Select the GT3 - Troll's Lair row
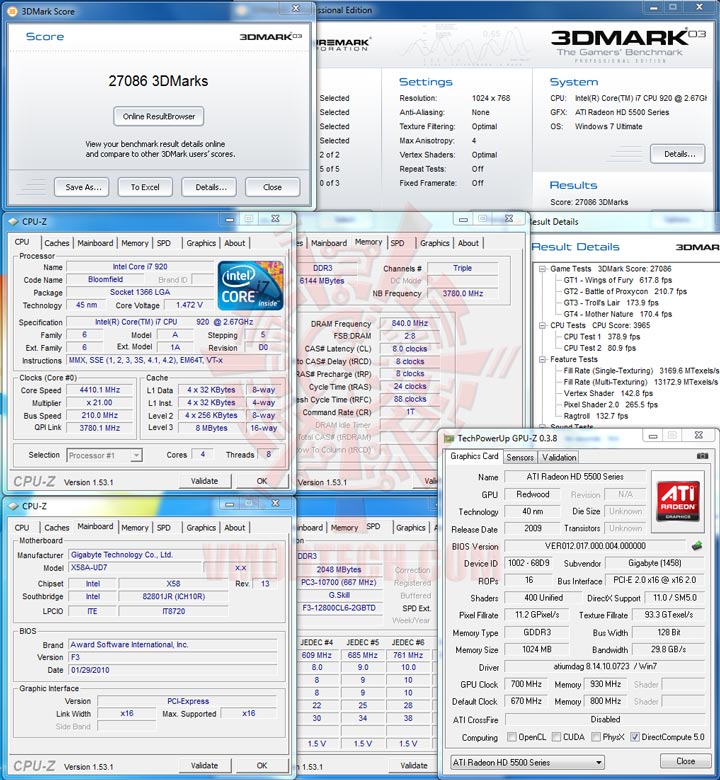Viewport: 720px width, 780px height. (x=611, y=303)
